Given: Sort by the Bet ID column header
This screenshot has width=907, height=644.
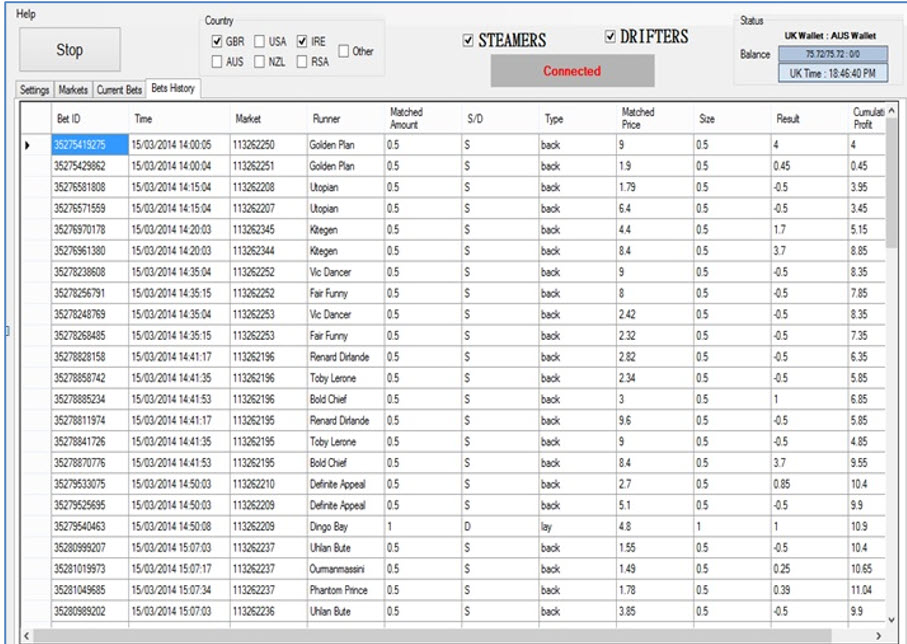Looking at the screenshot, I should 90,119.
